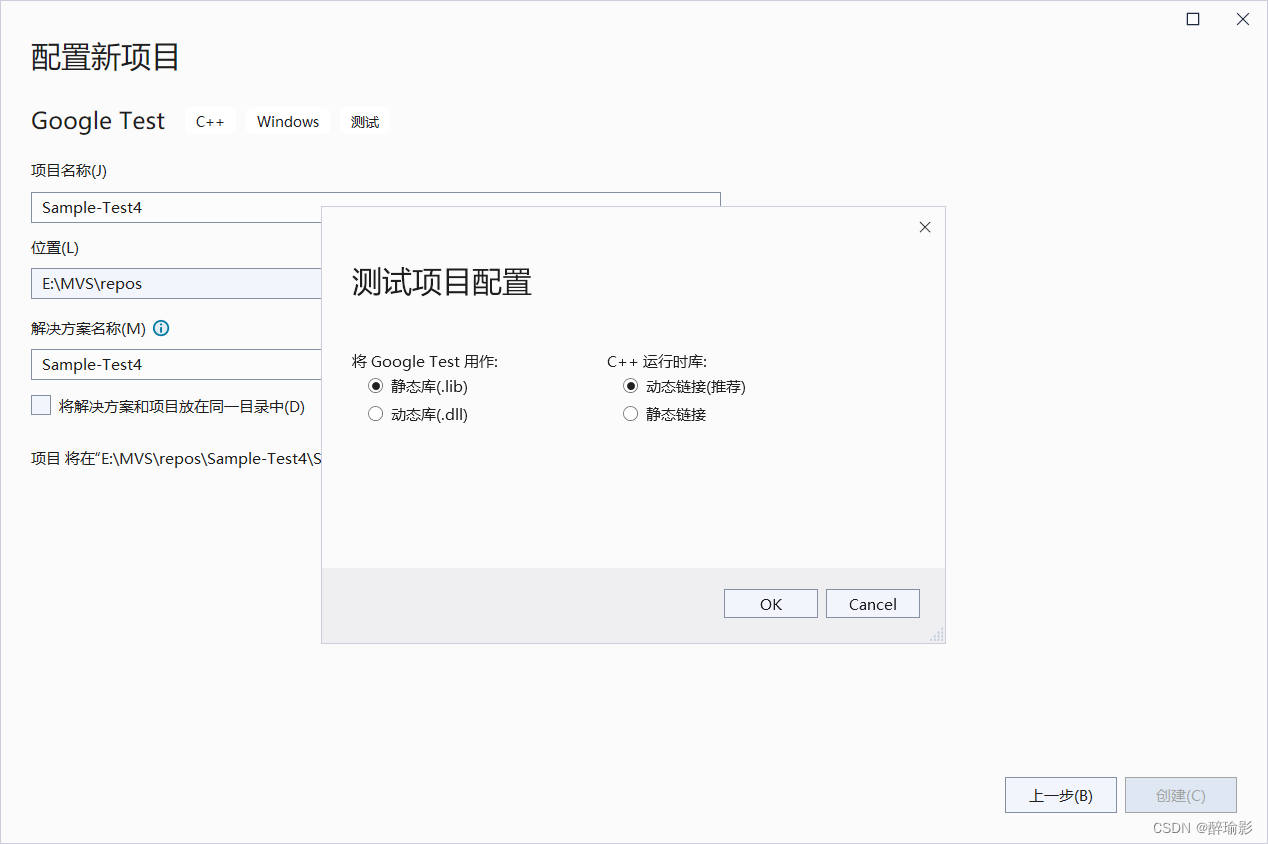Click the C++ 运行时库 label
Viewport: 1268px width, 844px height.
tap(657, 361)
